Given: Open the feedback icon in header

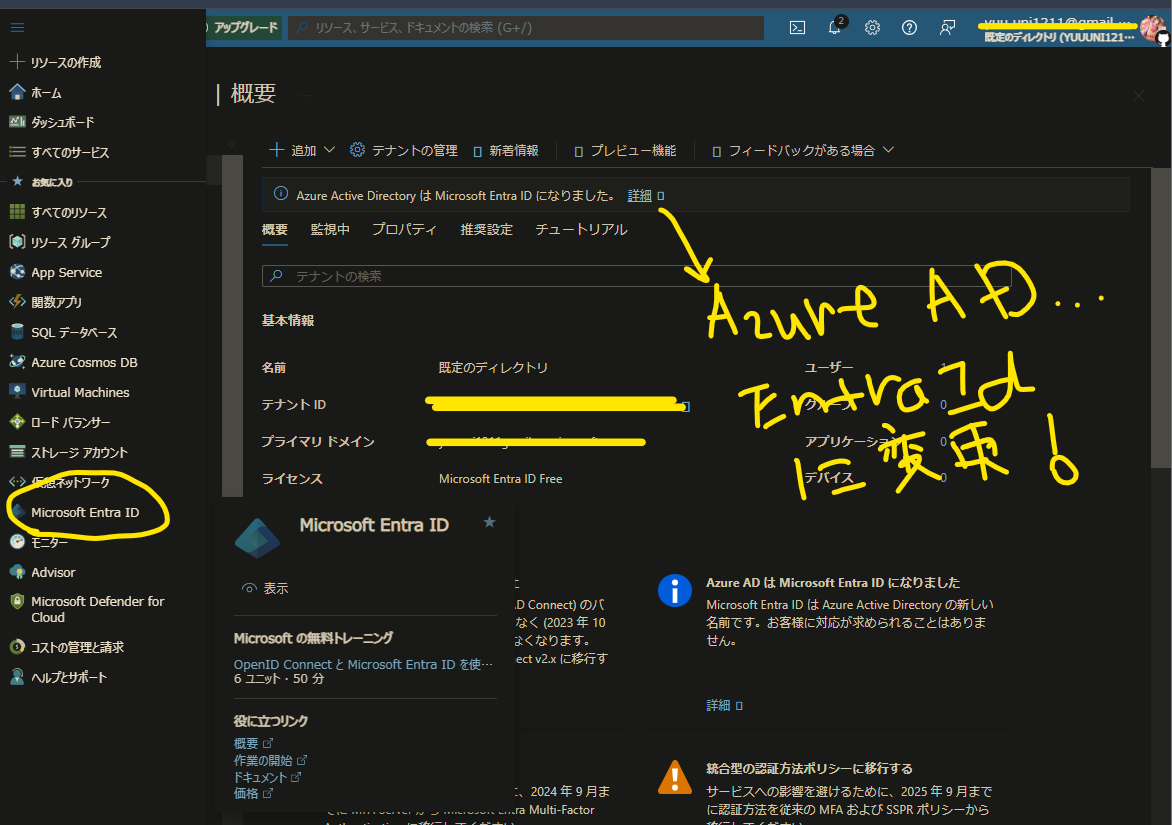Looking at the screenshot, I should pos(947,28).
